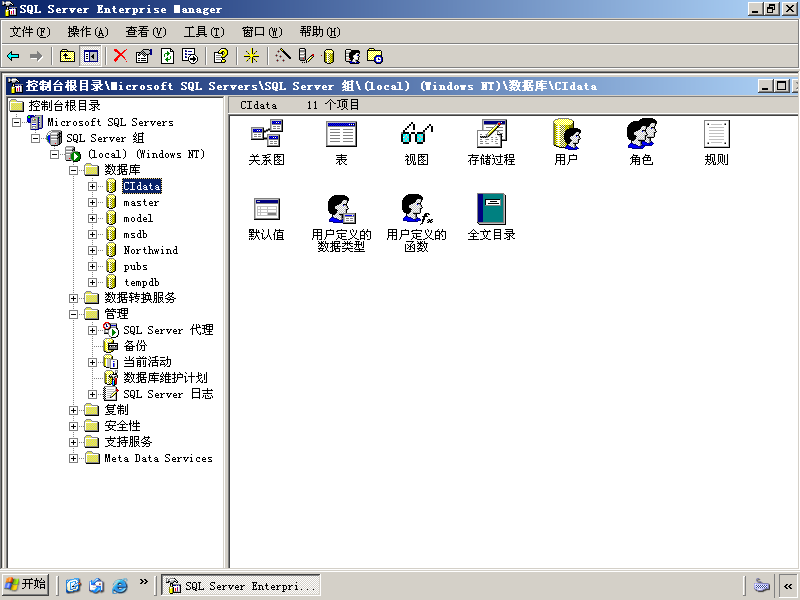Image resolution: width=800 pixels, height=600 pixels.
Task: Expand the 数据转换服务 folder node
Action: (x=73, y=298)
